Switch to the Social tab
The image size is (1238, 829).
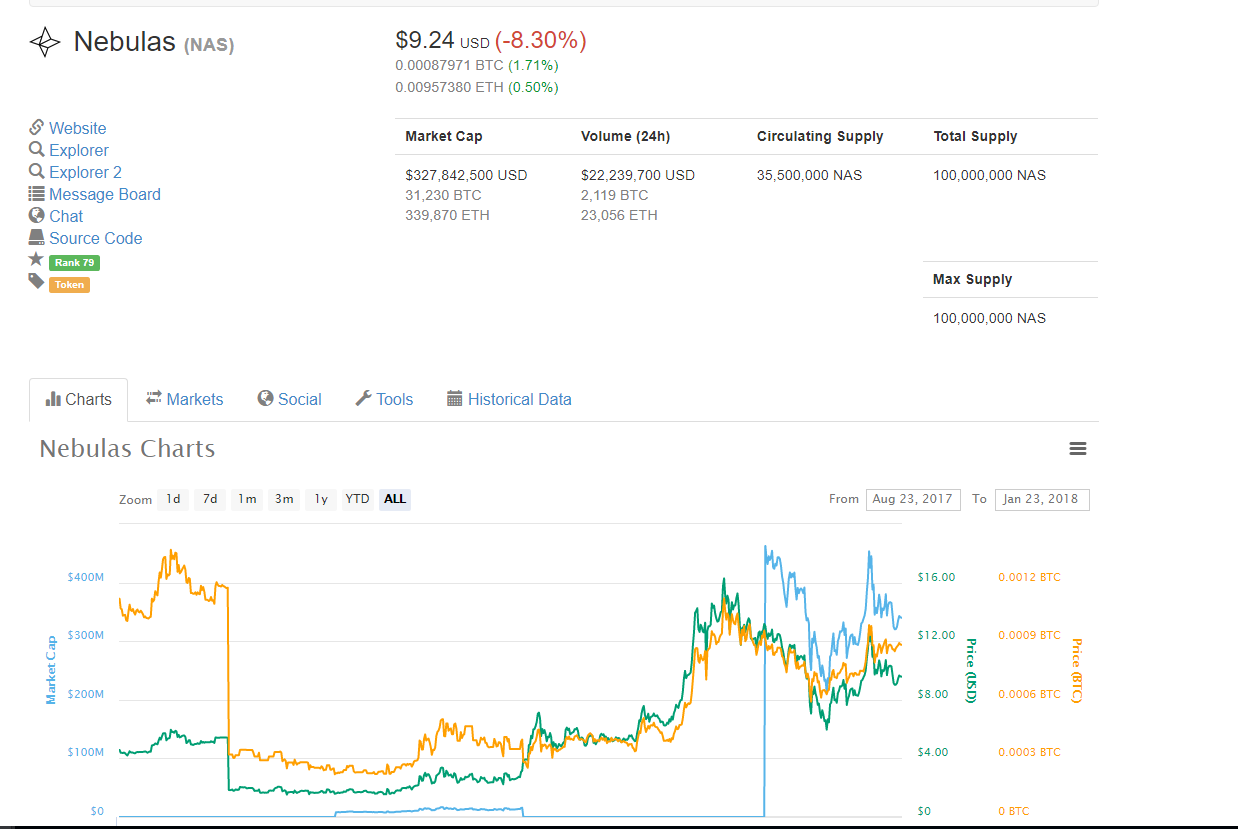289,400
